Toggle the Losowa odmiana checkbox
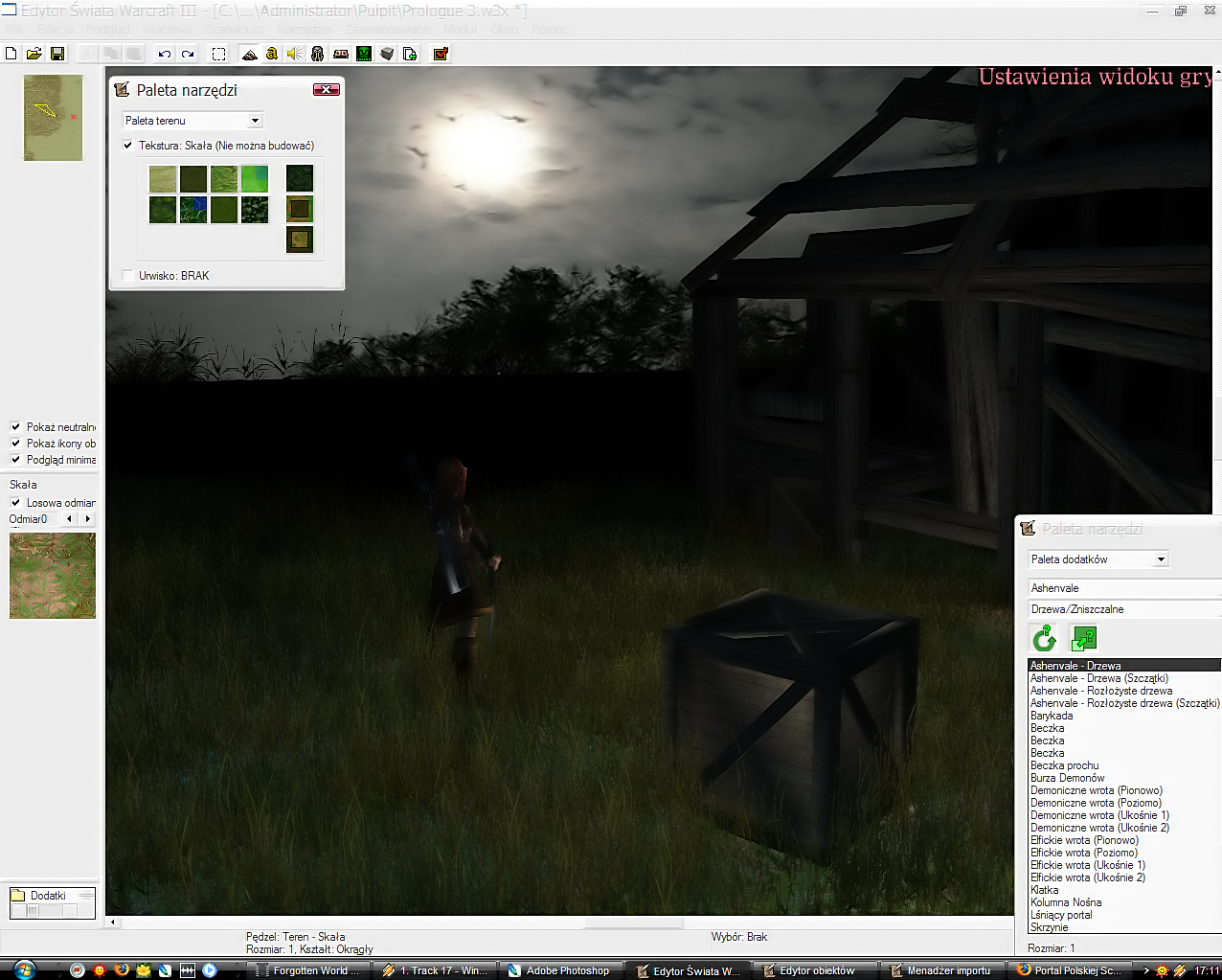This screenshot has height=980, width=1222. [15, 502]
